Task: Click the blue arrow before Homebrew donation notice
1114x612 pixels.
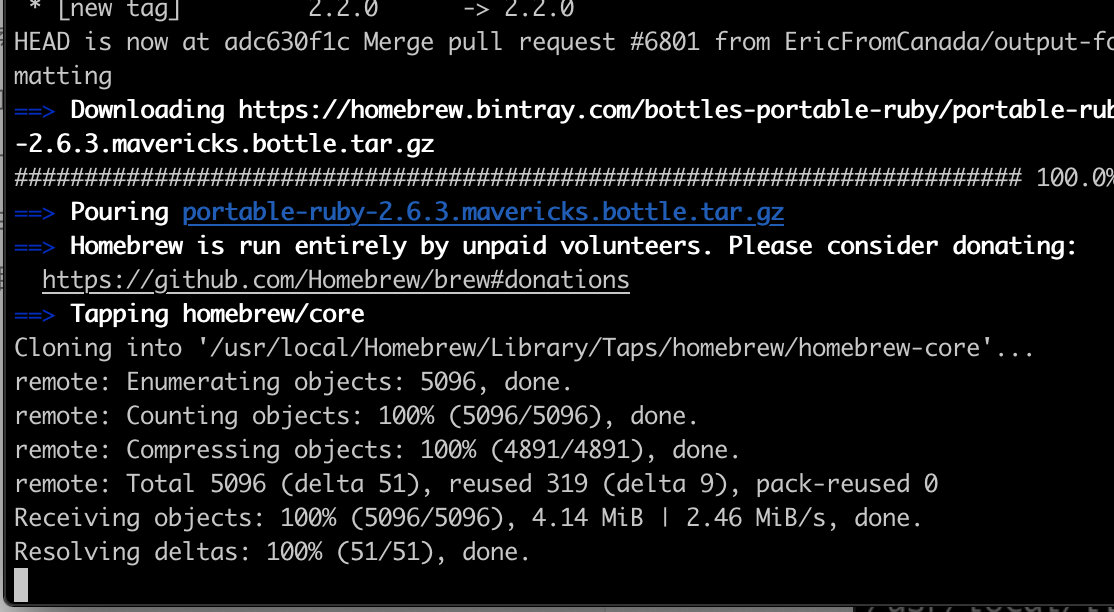Action: pyautogui.click(x=34, y=247)
